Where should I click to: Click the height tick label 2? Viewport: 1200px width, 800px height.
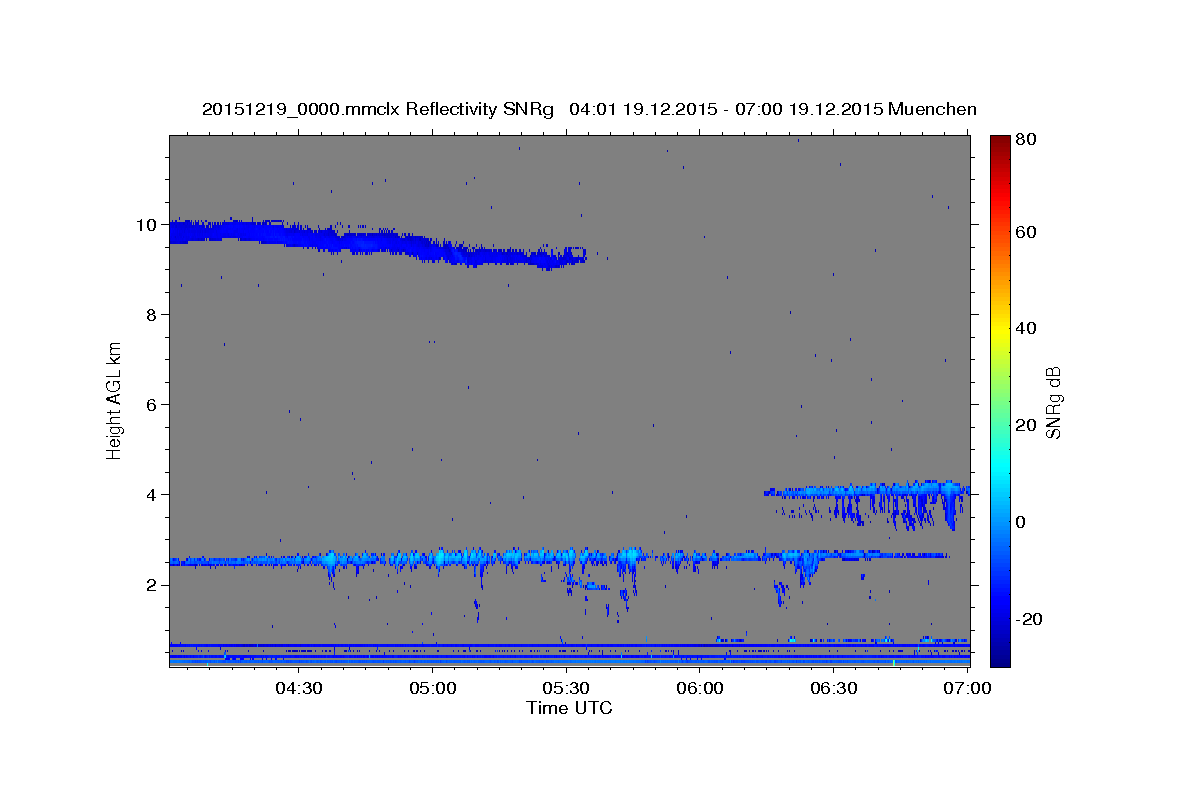click(x=152, y=585)
